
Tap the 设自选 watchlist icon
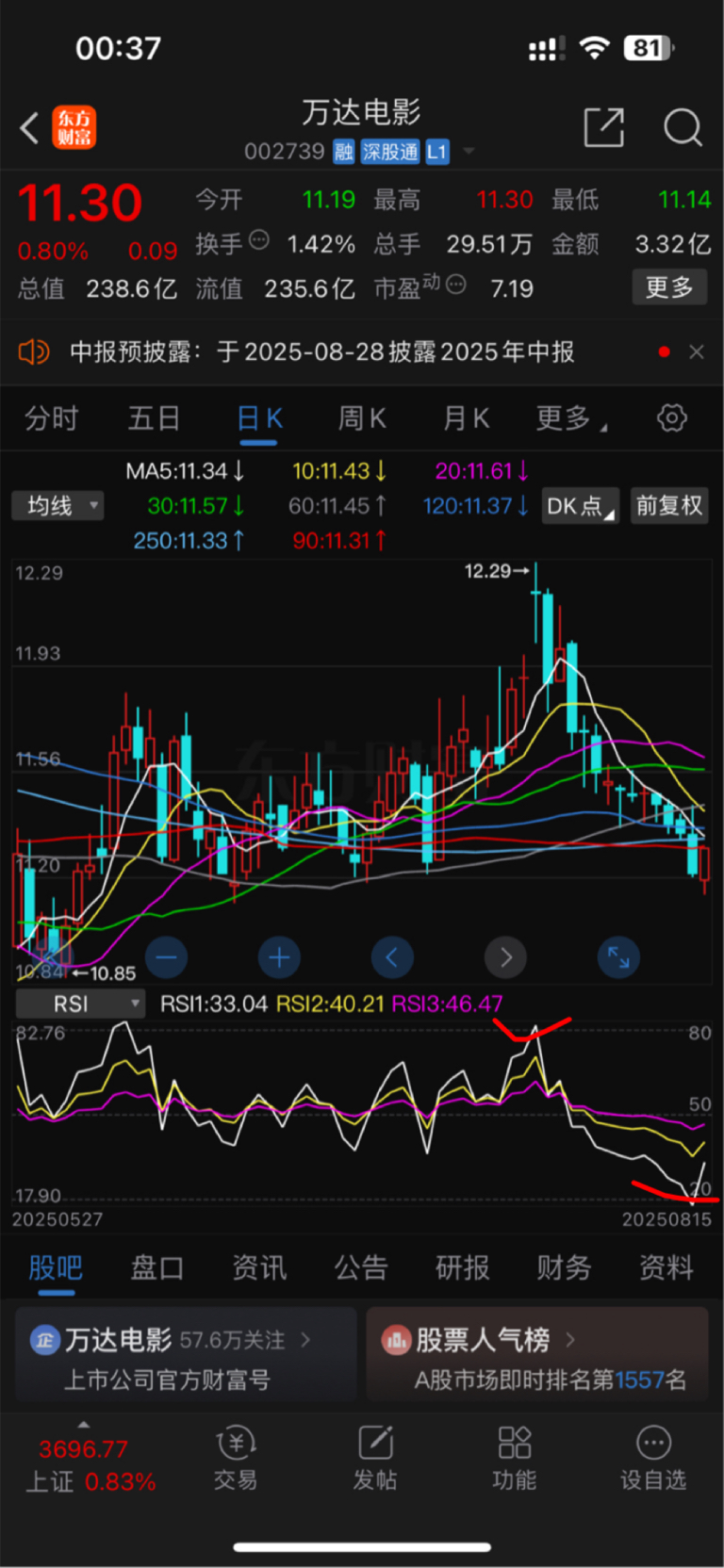point(653,1459)
